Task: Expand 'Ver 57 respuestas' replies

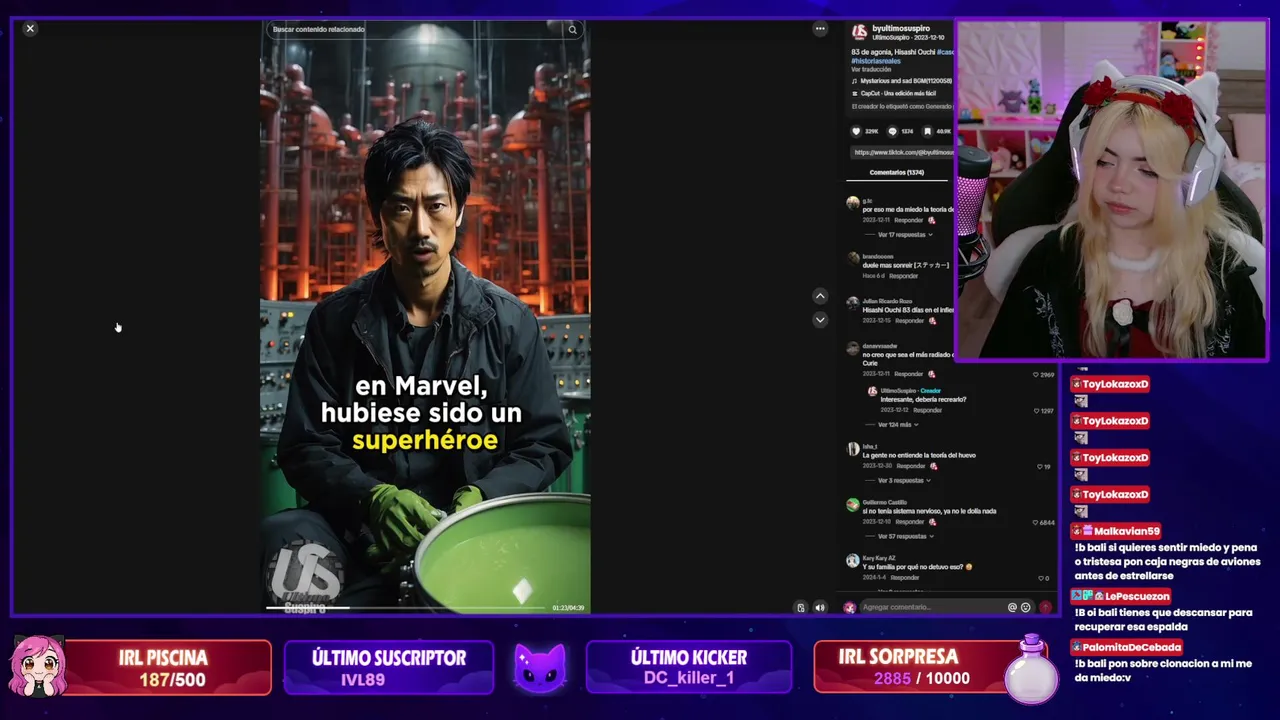Action: (904, 536)
